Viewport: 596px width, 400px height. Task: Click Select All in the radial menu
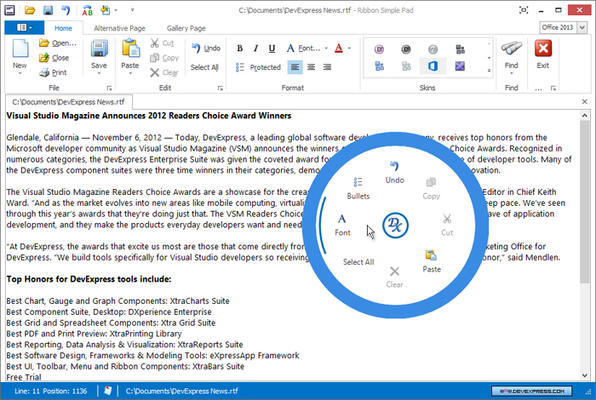358,262
